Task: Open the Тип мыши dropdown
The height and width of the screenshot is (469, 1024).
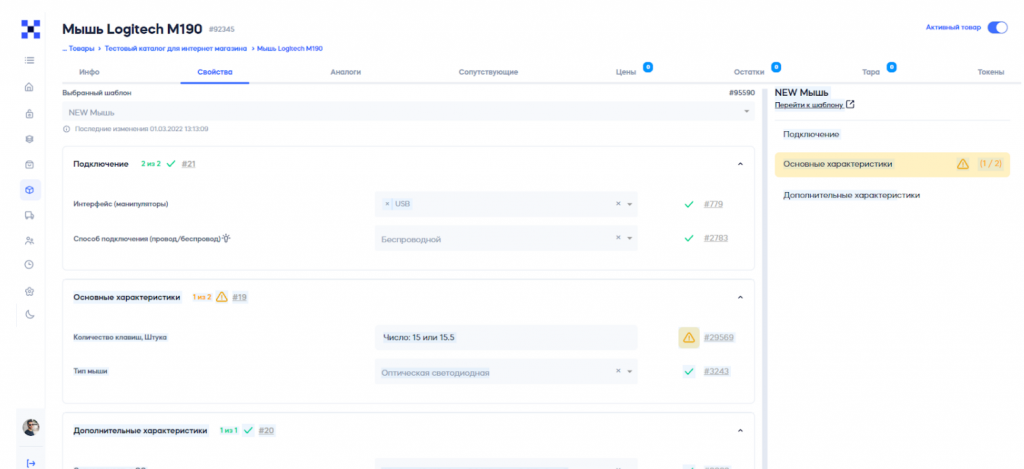Action: (x=630, y=372)
